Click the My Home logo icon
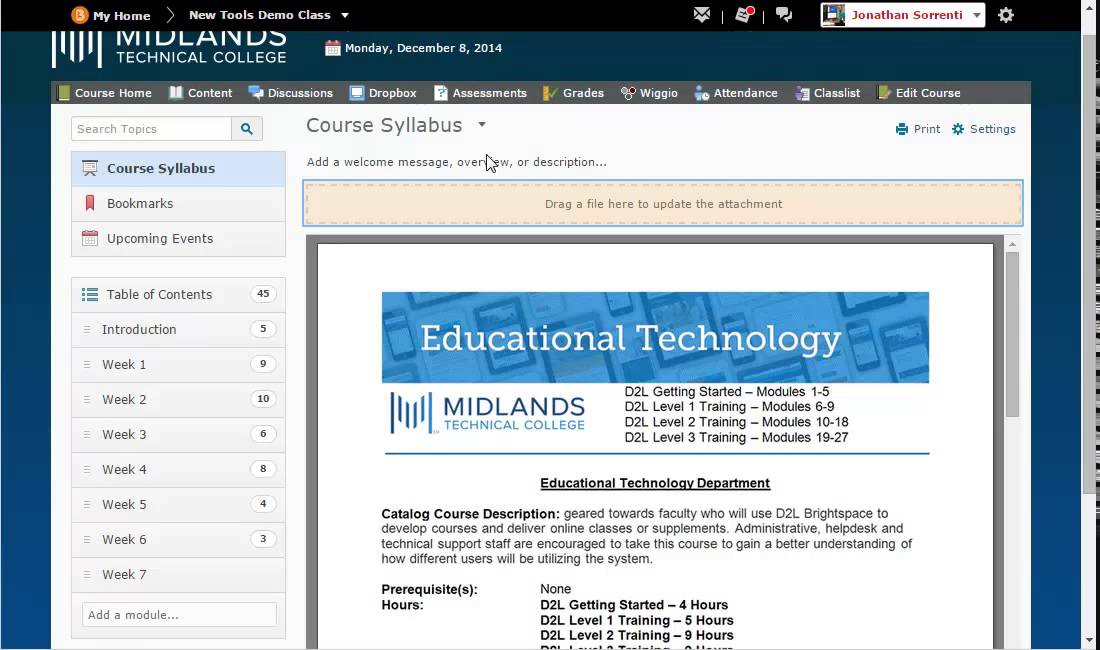 80,15
